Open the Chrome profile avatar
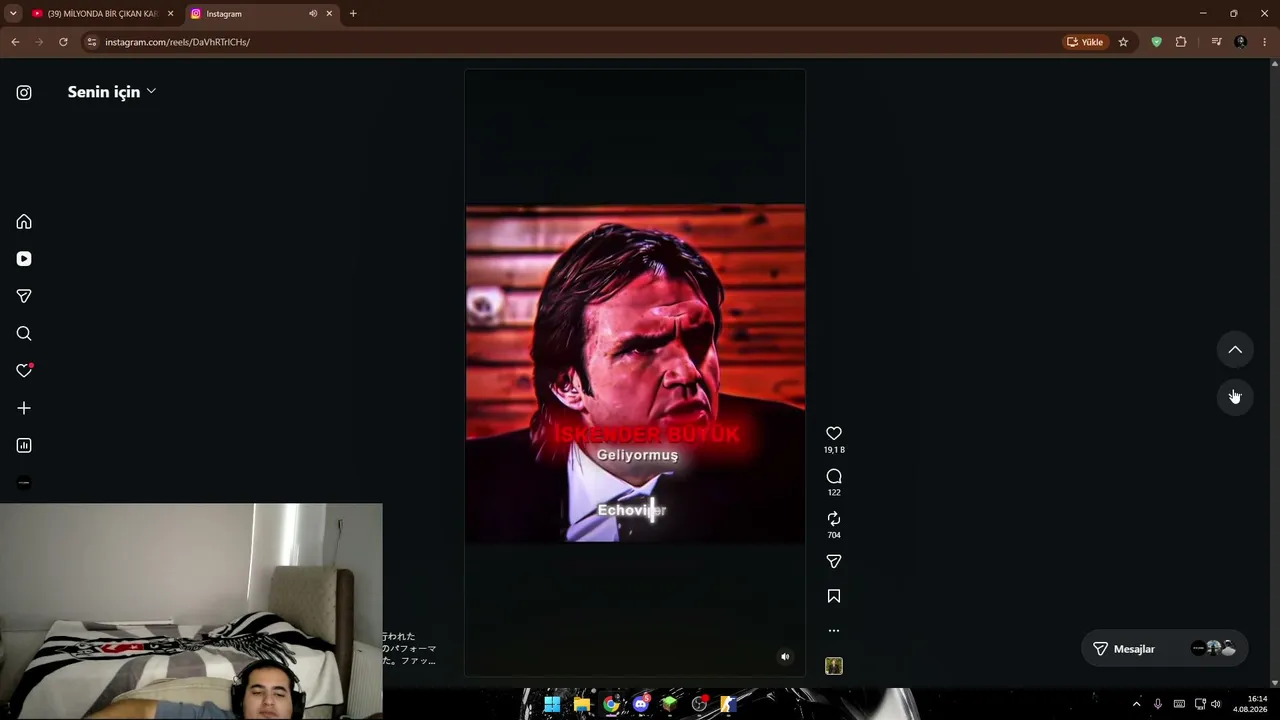 [1241, 42]
